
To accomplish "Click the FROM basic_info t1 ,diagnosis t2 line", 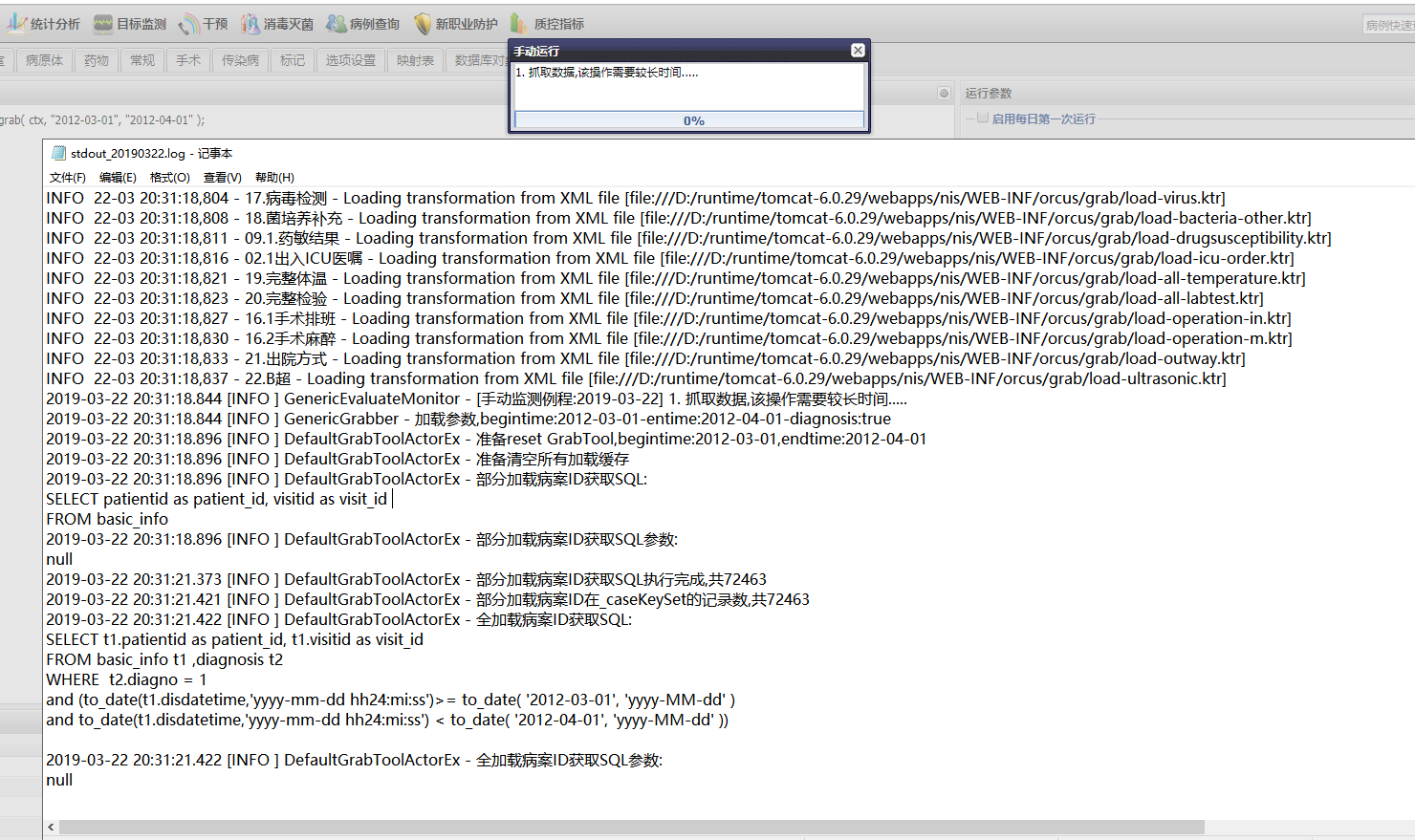I will 164,659.
